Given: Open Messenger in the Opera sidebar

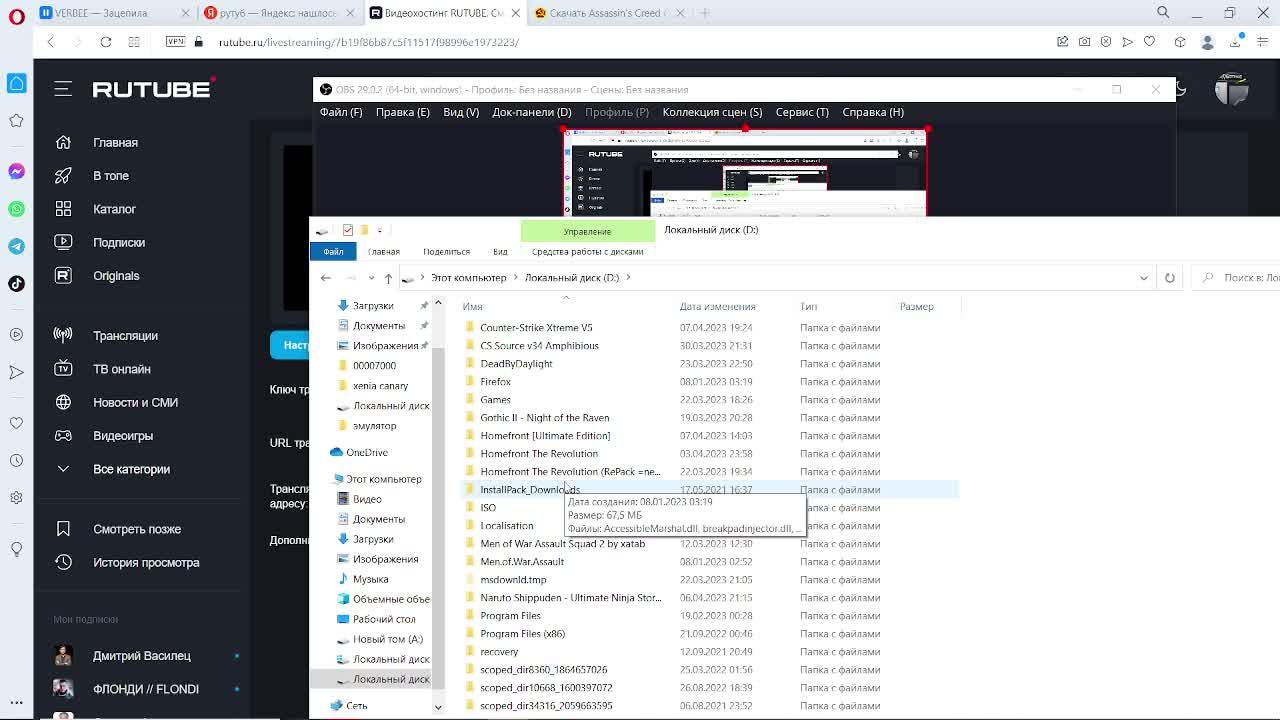Looking at the screenshot, I should [x=16, y=171].
